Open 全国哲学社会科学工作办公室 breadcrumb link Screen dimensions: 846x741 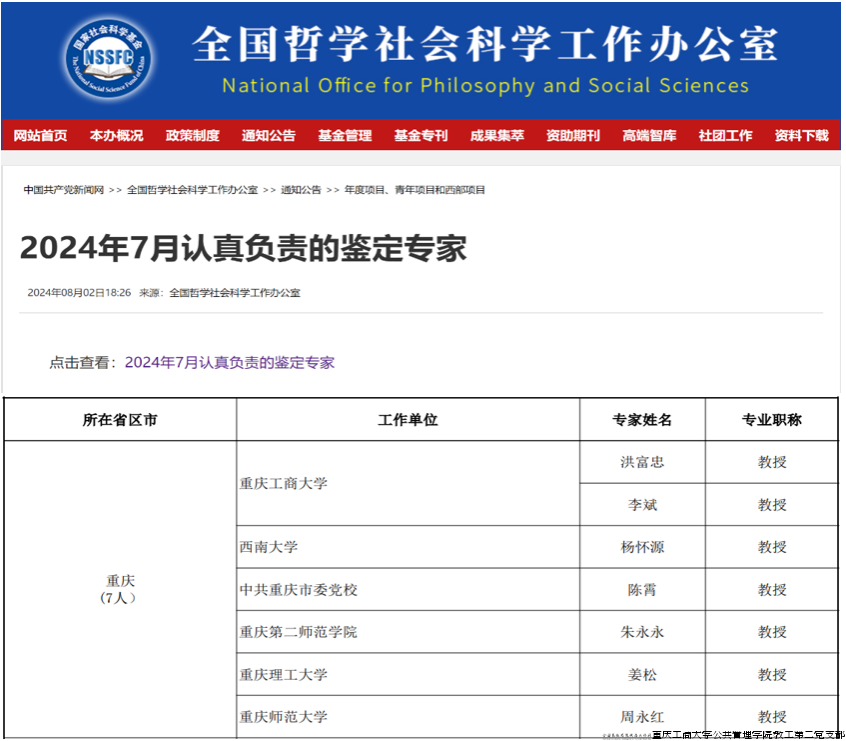(192, 190)
